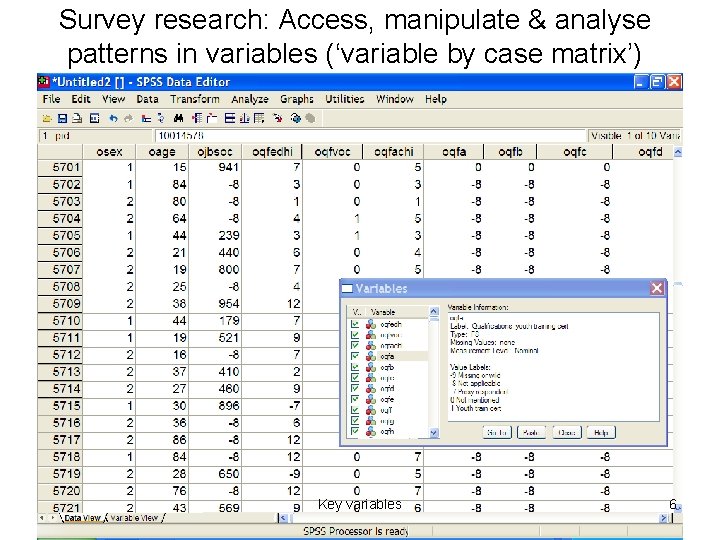Click the Paste button in Variables dialog
The height and width of the screenshot is (540, 720).
click(x=531, y=433)
